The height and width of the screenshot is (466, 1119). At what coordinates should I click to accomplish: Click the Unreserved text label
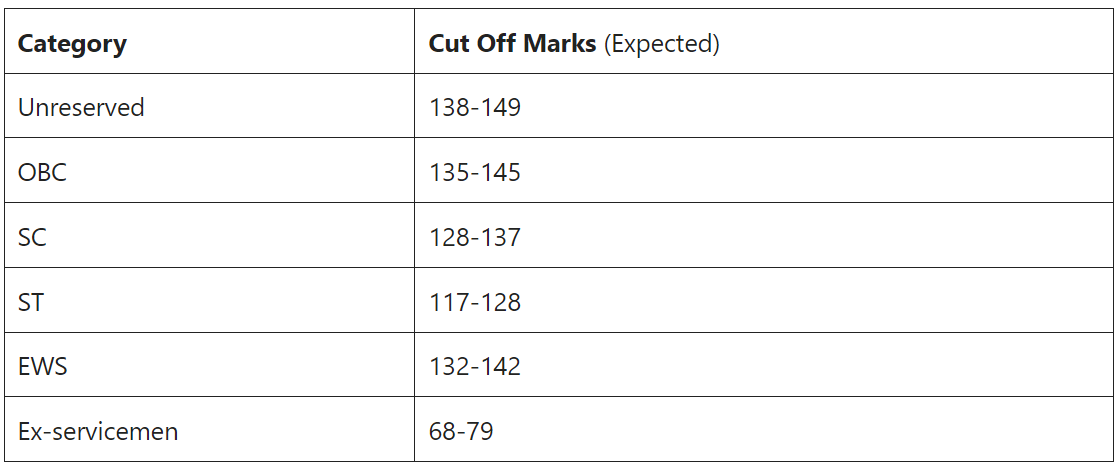point(81,107)
